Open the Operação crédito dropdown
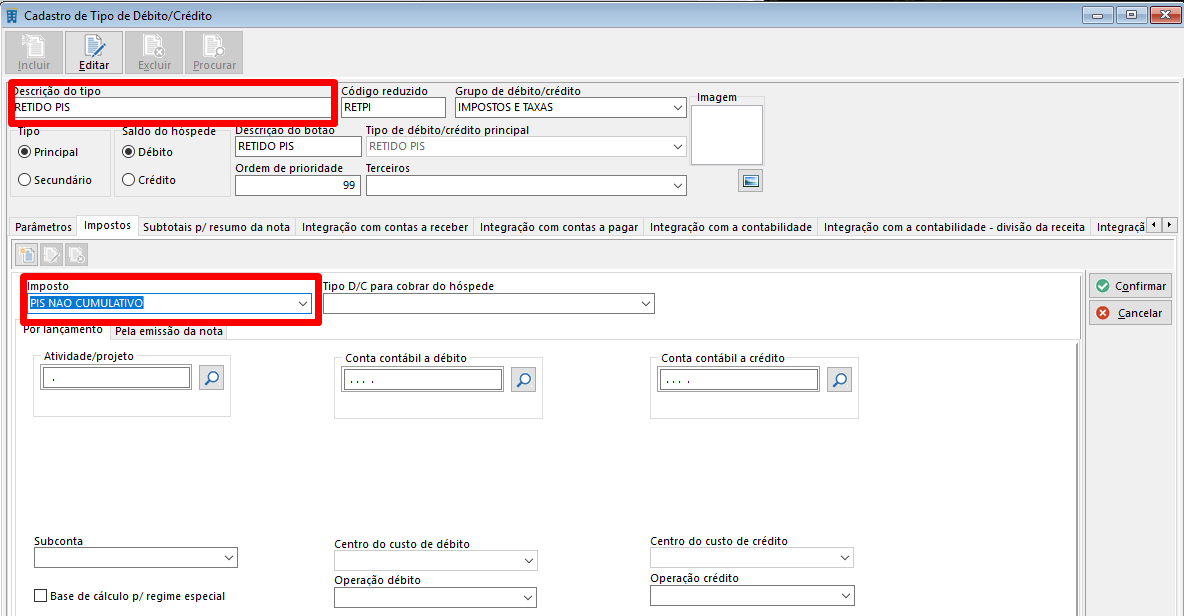Screen dimensions: 1184x616 click(845, 595)
